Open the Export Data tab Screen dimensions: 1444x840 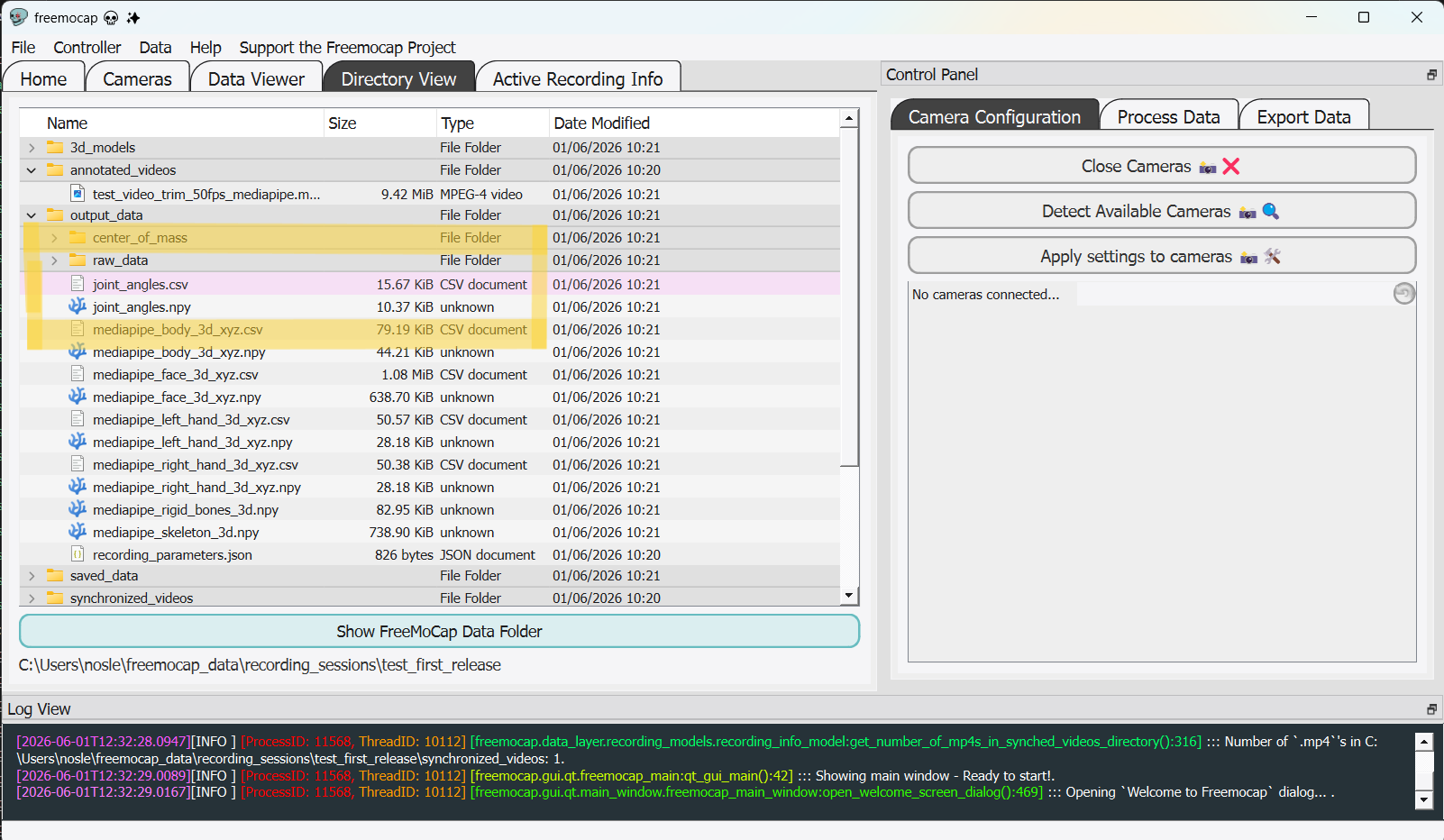[x=1303, y=117]
